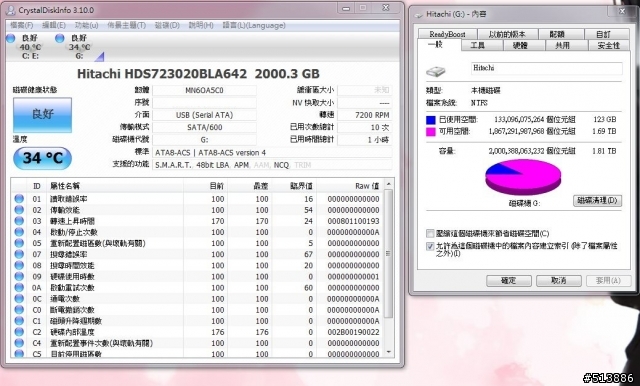The width and height of the screenshot is (640, 386).
Task: Switch to the 以前的版本 tab
Action: coord(507,34)
